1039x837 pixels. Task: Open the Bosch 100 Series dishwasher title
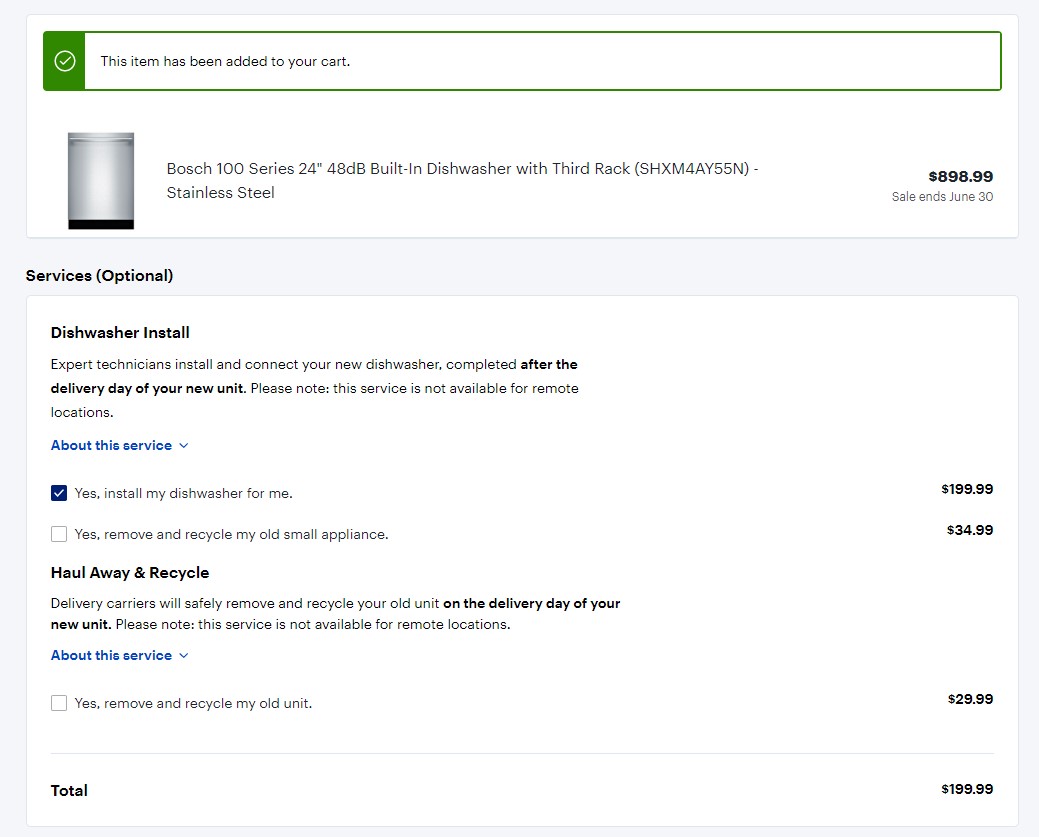point(462,180)
